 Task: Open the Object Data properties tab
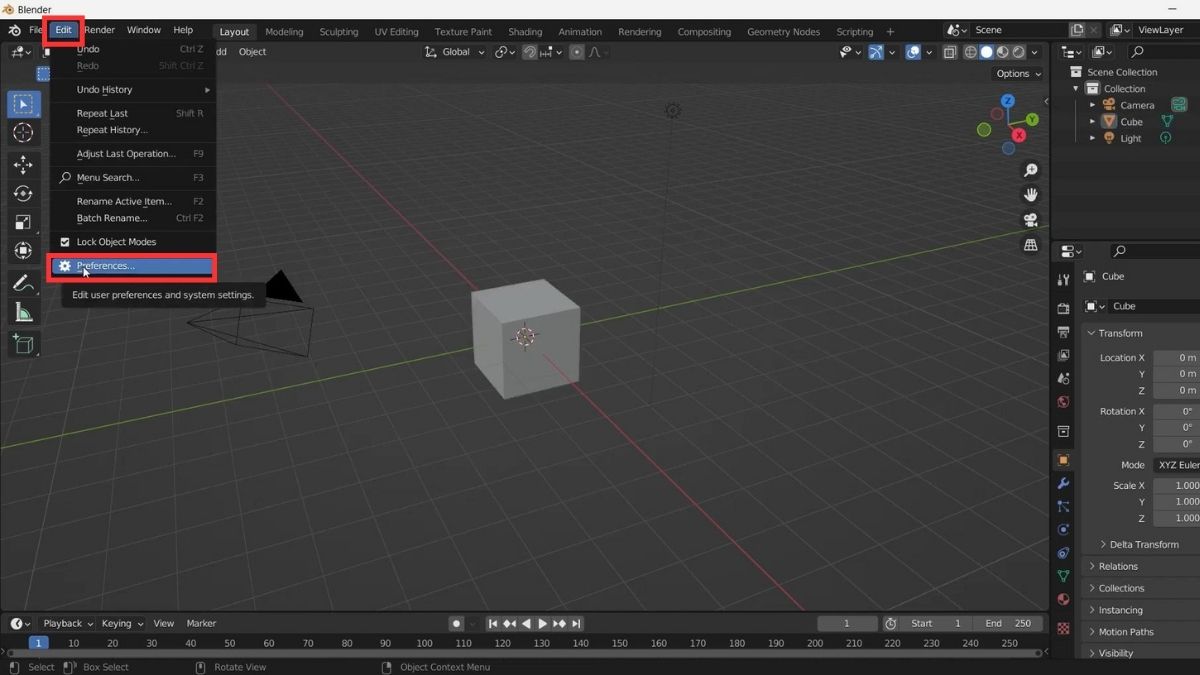click(x=1063, y=577)
